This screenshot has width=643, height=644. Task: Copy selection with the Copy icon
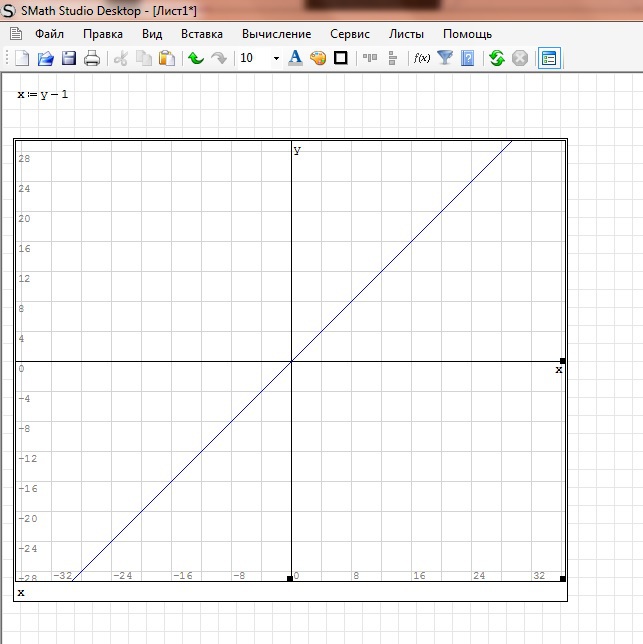point(144,58)
